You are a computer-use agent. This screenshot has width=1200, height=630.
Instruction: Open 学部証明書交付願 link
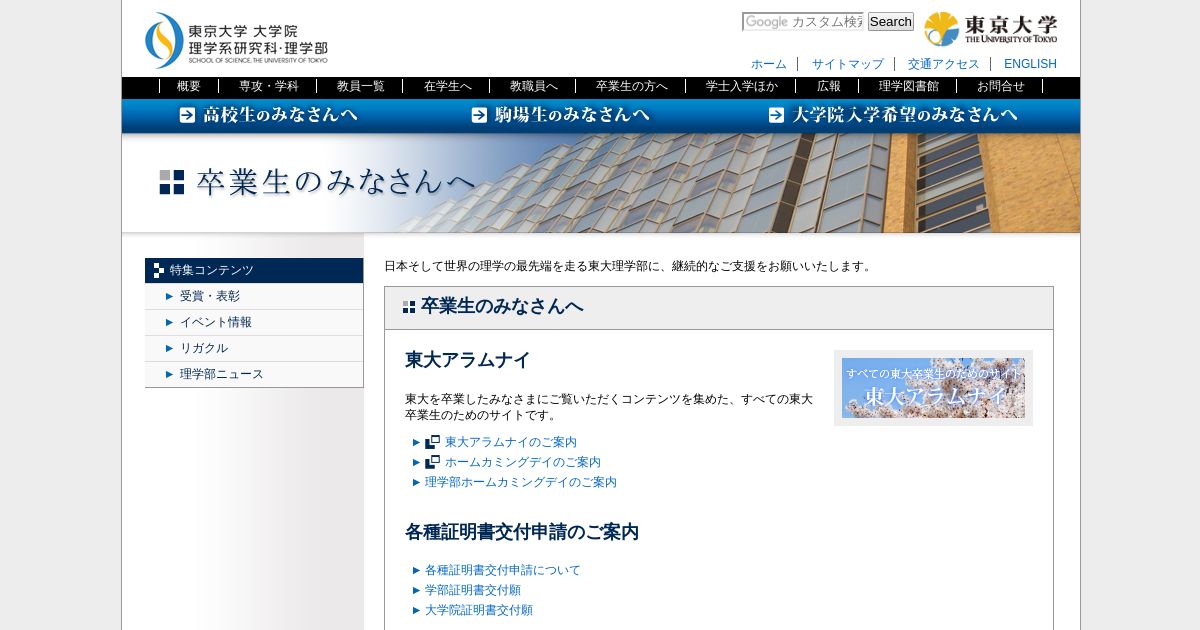tap(473, 590)
